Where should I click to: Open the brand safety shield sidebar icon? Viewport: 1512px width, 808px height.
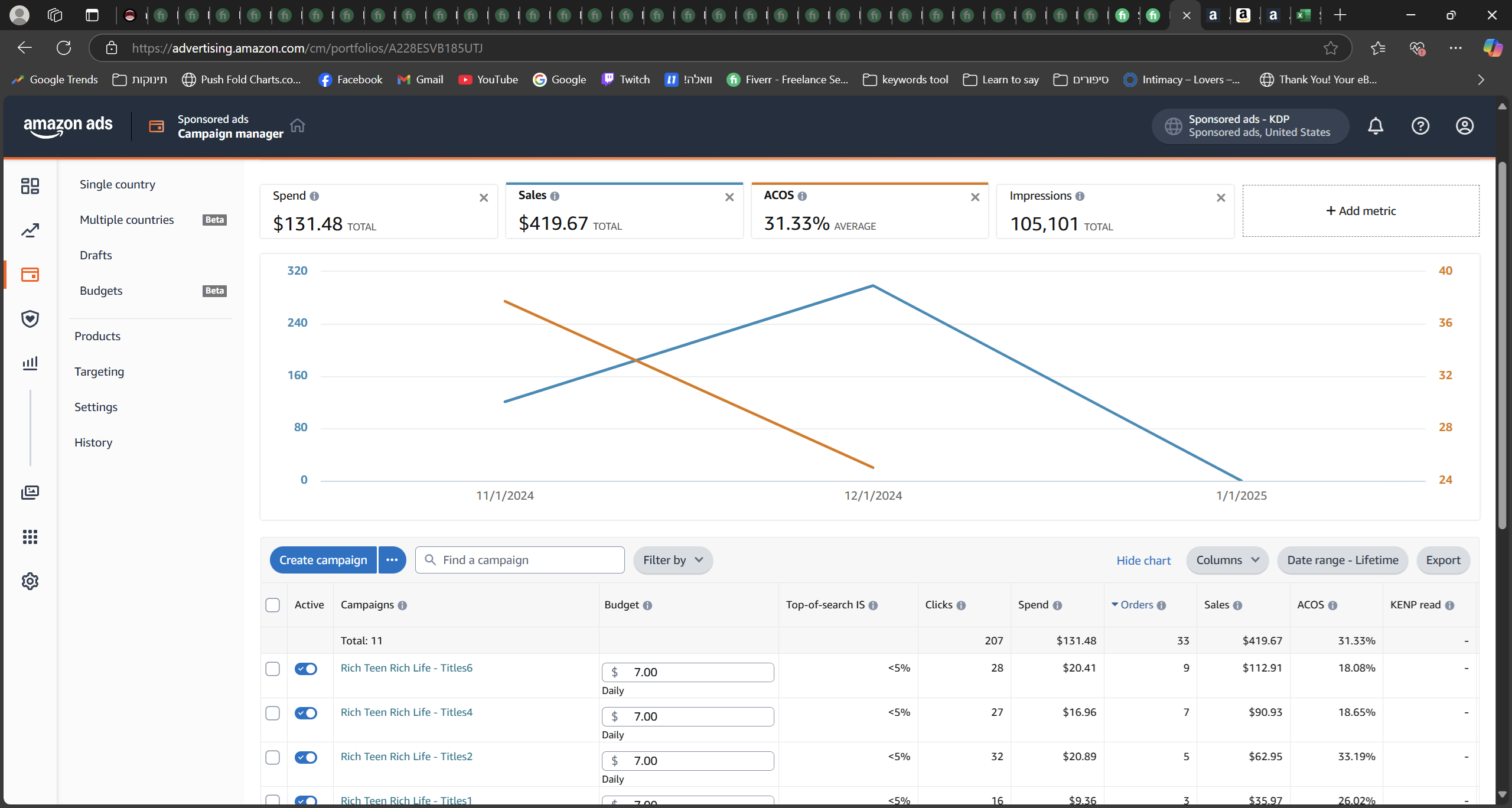click(x=30, y=319)
